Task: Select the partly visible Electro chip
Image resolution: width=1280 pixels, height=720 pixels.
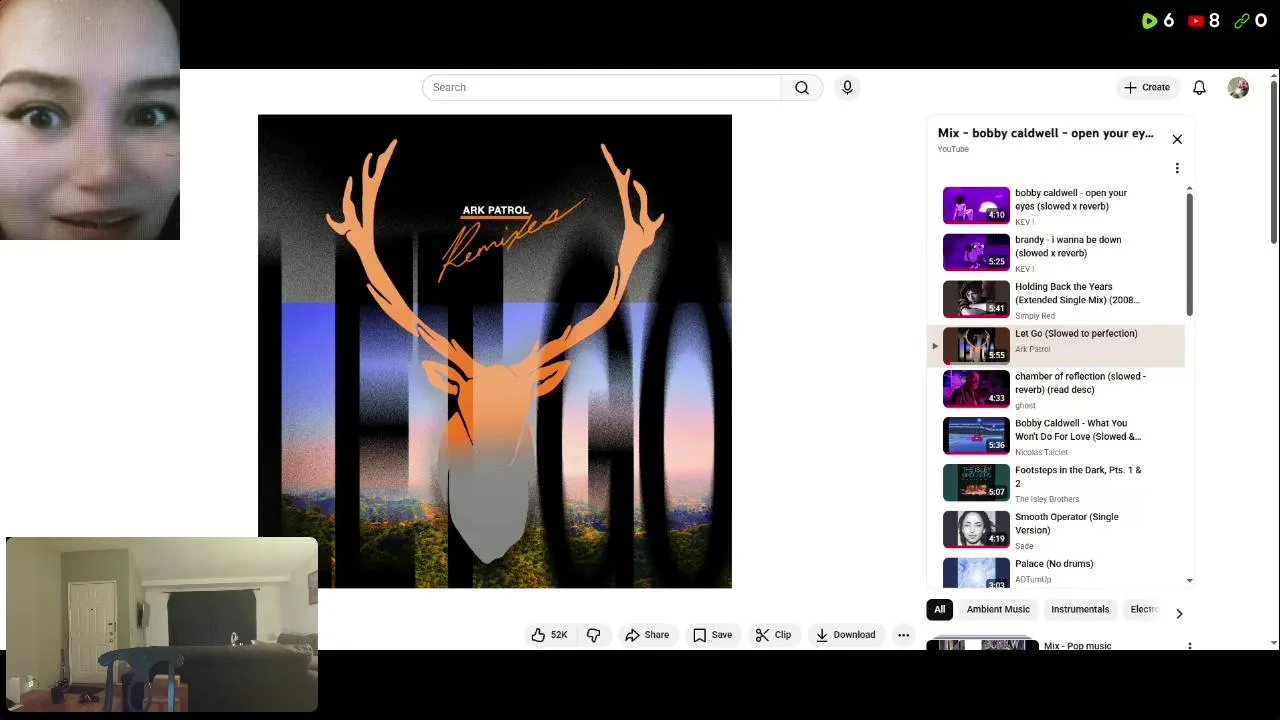Action: pyautogui.click(x=1144, y=610)
